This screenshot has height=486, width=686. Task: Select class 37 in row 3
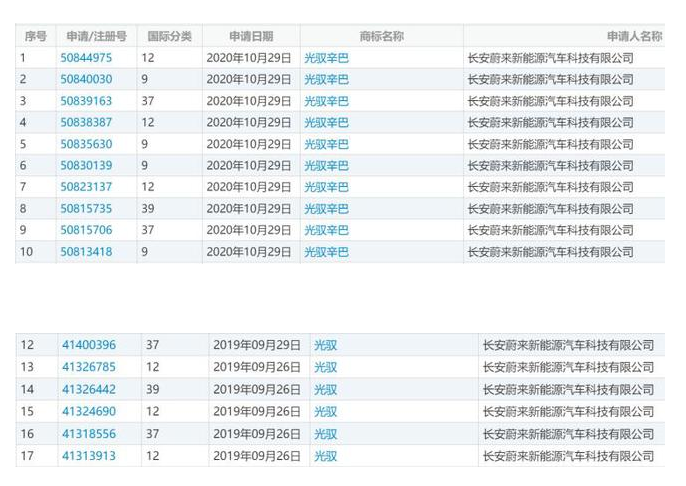(x=148, y=101)
